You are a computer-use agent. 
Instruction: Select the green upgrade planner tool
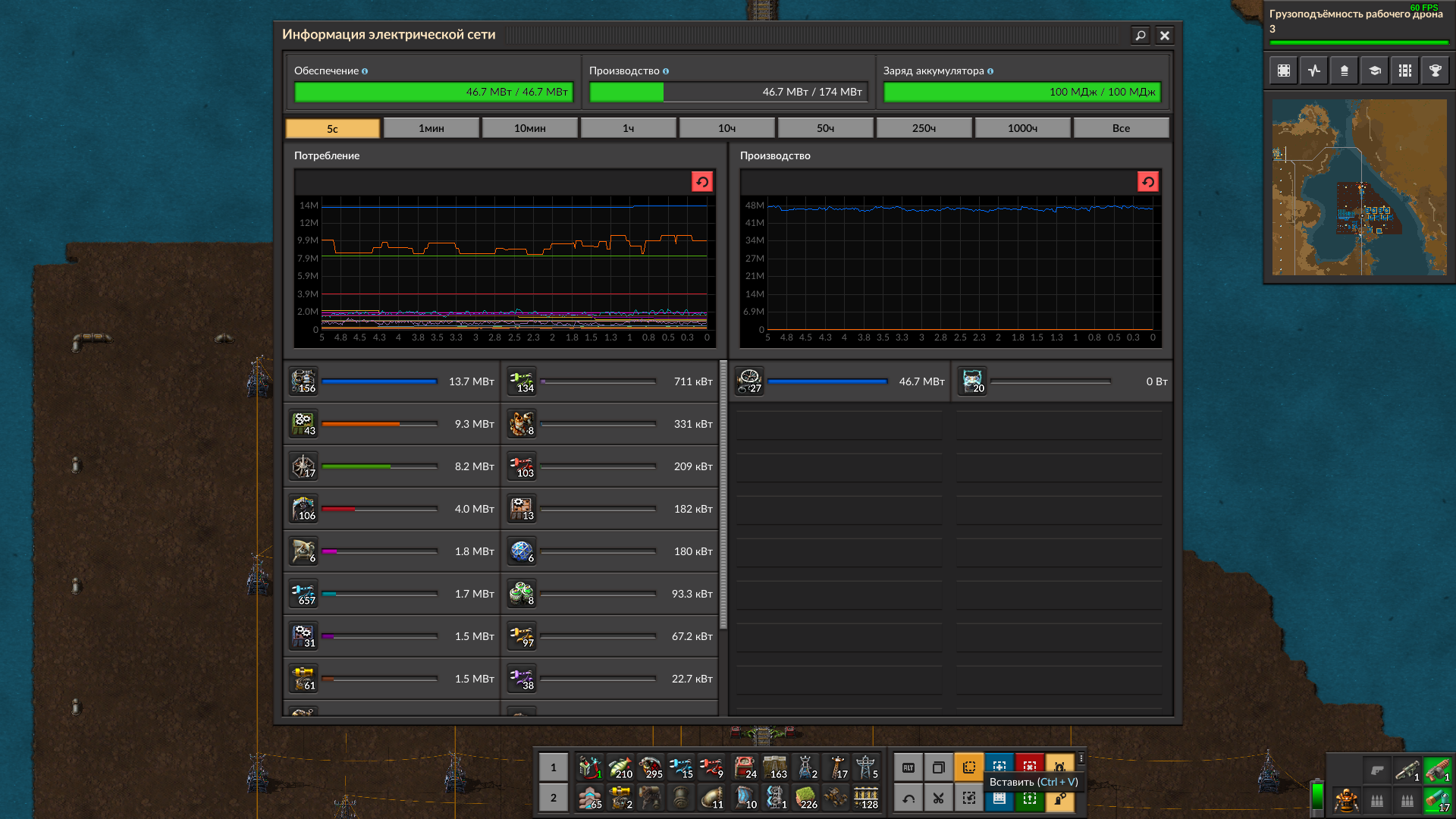tap(1030, 799)
